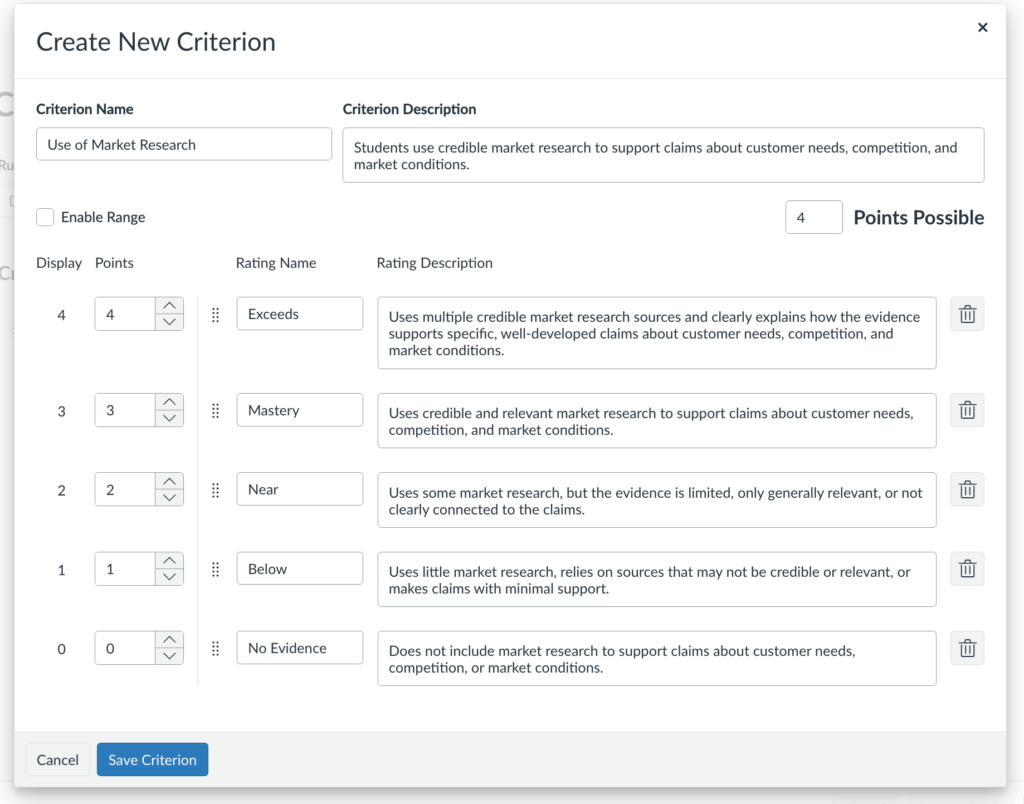1024x804 pixels.
Task: Click the Create New Criterion title
Action: click(155, 42)
